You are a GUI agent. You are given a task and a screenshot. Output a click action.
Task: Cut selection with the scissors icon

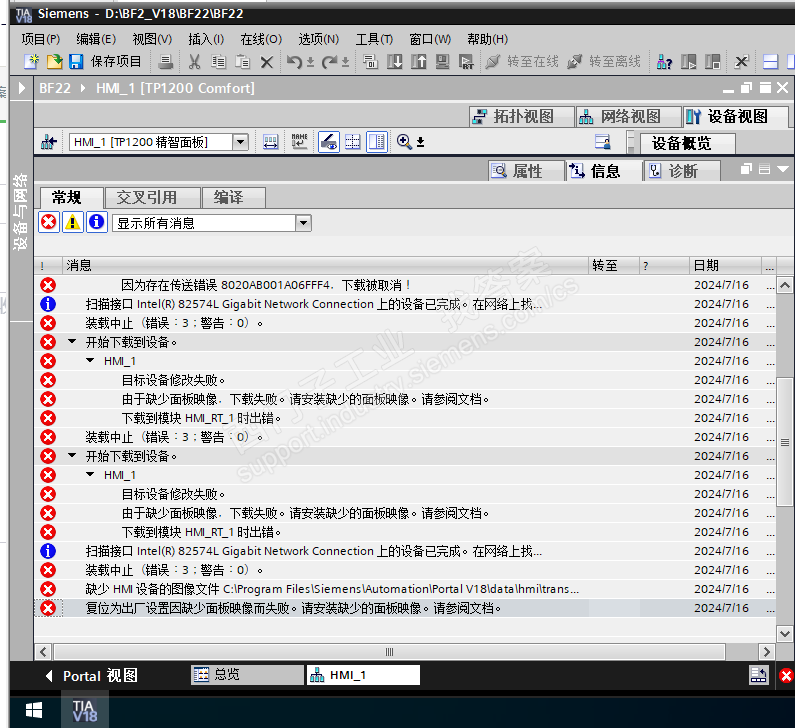(x=194, y=62)
